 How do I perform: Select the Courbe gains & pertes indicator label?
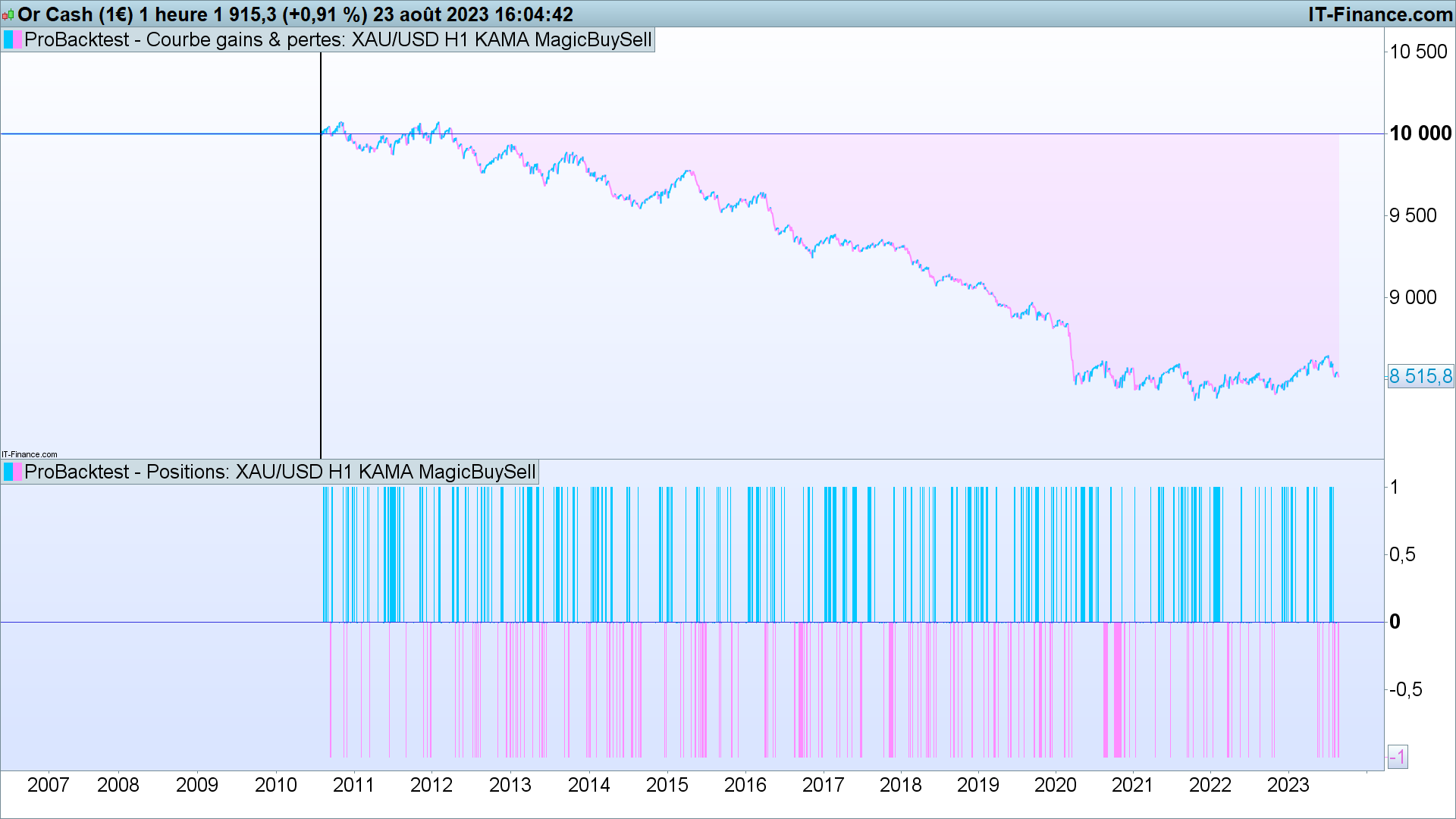(x=337, y=39)
